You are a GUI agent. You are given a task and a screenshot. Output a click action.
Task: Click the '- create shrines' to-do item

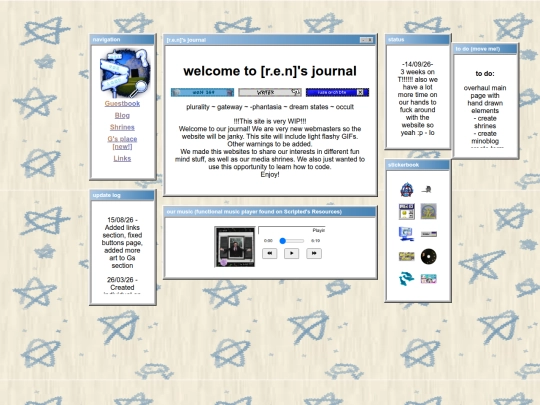[485, 122]
